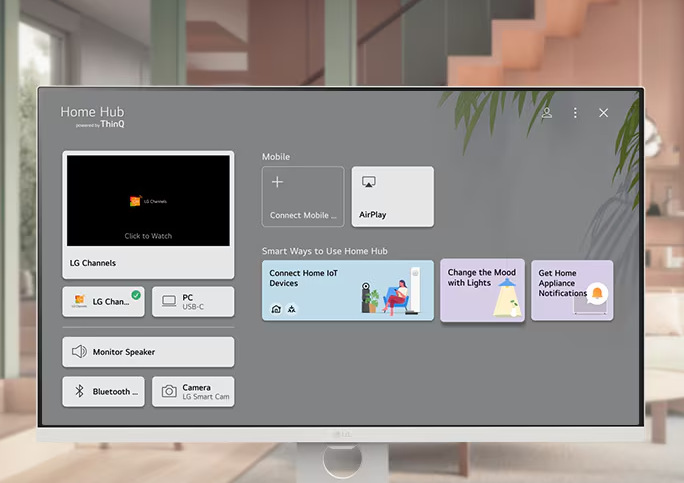The image size is (684, 483).
Task: Click the Monitor Speaker output button
Action: click(148, 352)
